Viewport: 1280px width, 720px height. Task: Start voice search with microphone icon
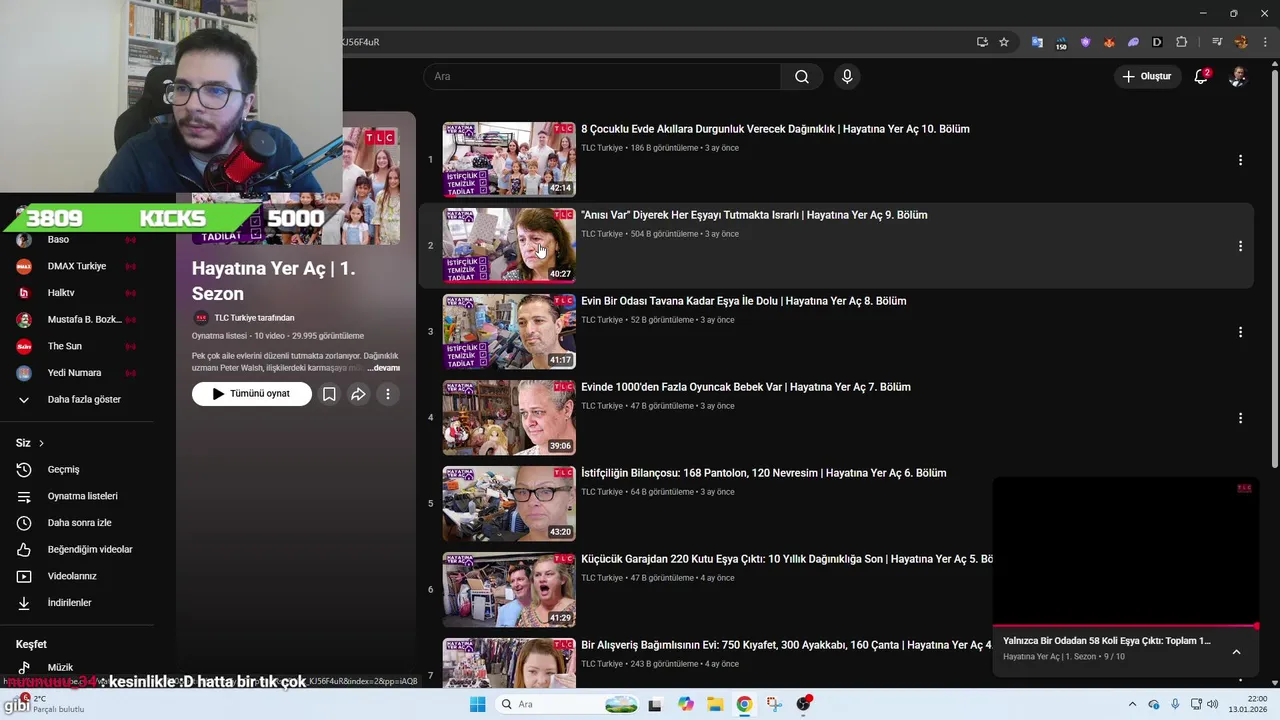click(847, 76)
